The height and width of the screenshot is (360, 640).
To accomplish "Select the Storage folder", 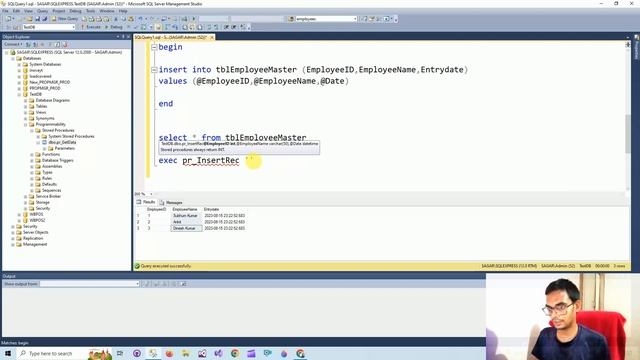I will (x=42, y=202).
